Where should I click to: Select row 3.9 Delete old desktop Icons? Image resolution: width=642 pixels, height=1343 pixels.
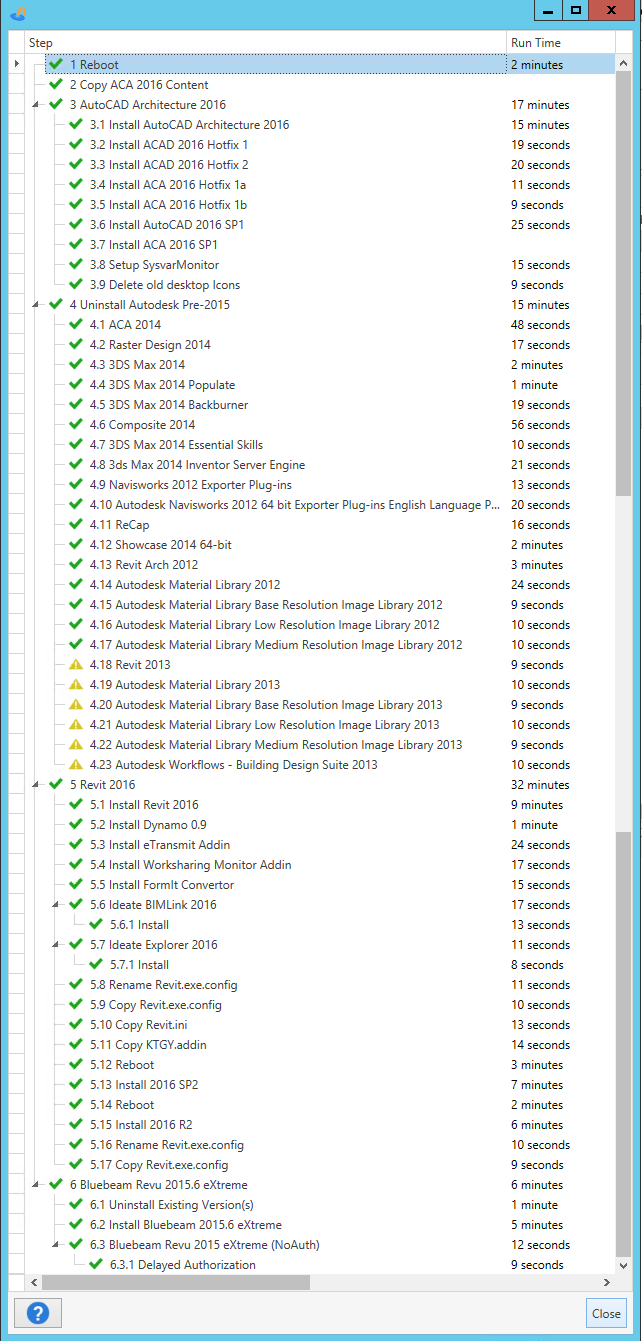point(320,285)
